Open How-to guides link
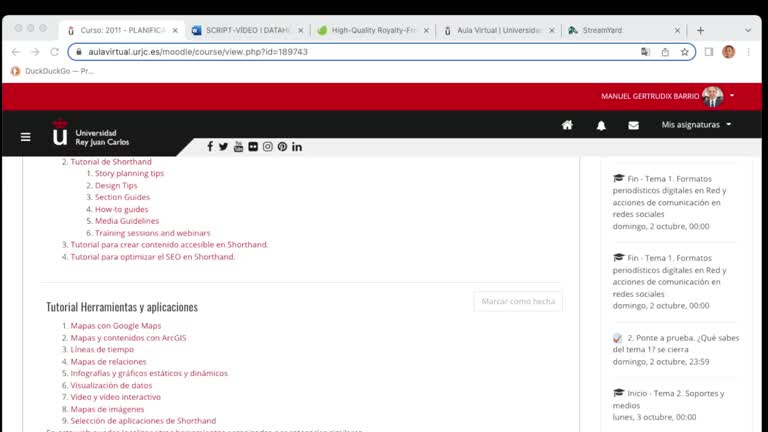768x432 pixels. coord(121,209)
